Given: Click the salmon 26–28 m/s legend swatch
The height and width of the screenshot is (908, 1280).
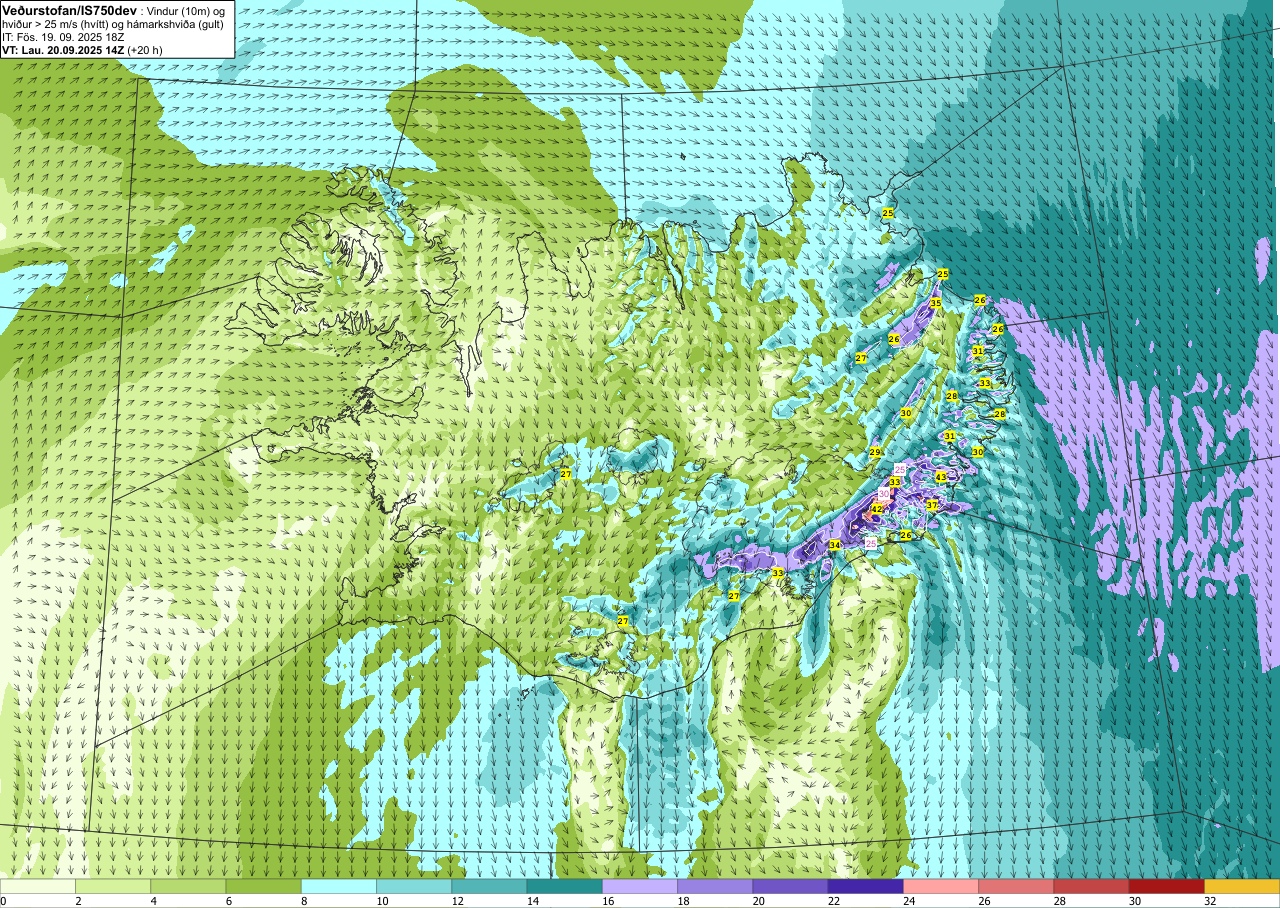Looking at the screenshot, I should (1016, 886).
